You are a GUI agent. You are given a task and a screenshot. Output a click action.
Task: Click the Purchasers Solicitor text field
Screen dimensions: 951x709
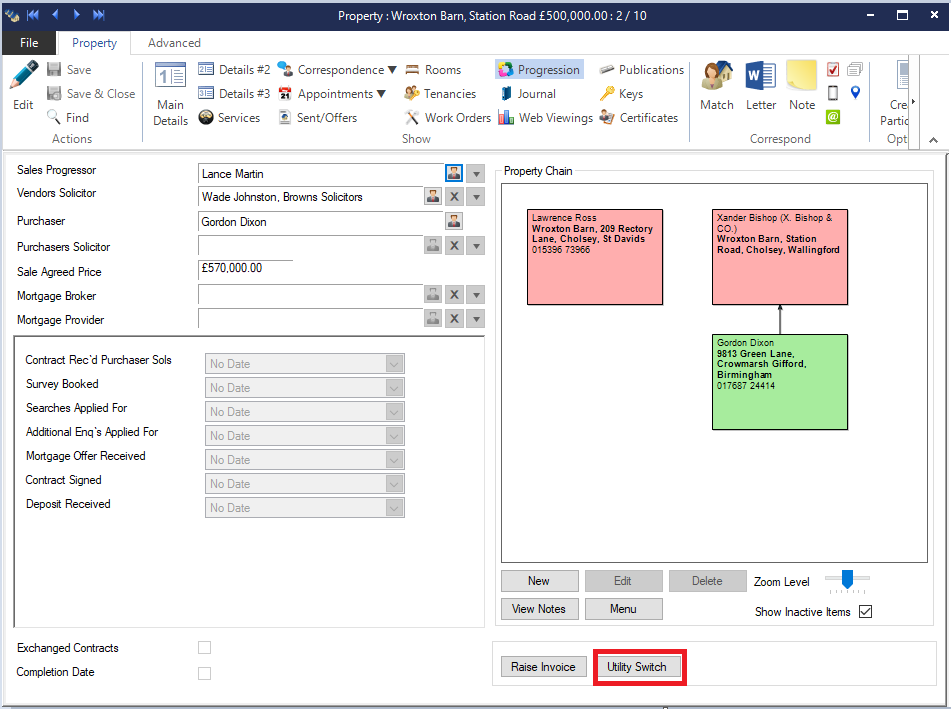(x=311, y=246)
